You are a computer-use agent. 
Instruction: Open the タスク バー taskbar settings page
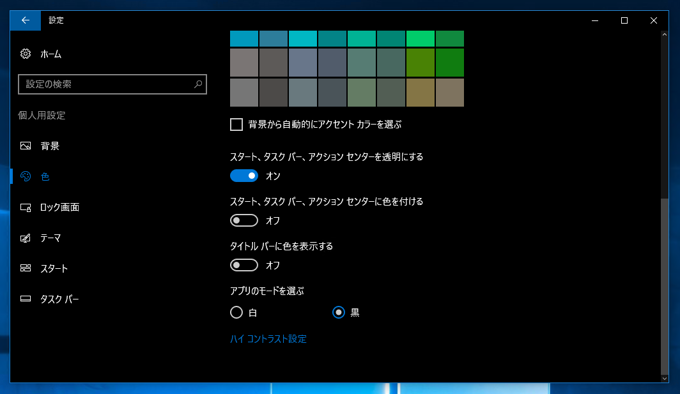pyautogui.click(x=49, y=300)
